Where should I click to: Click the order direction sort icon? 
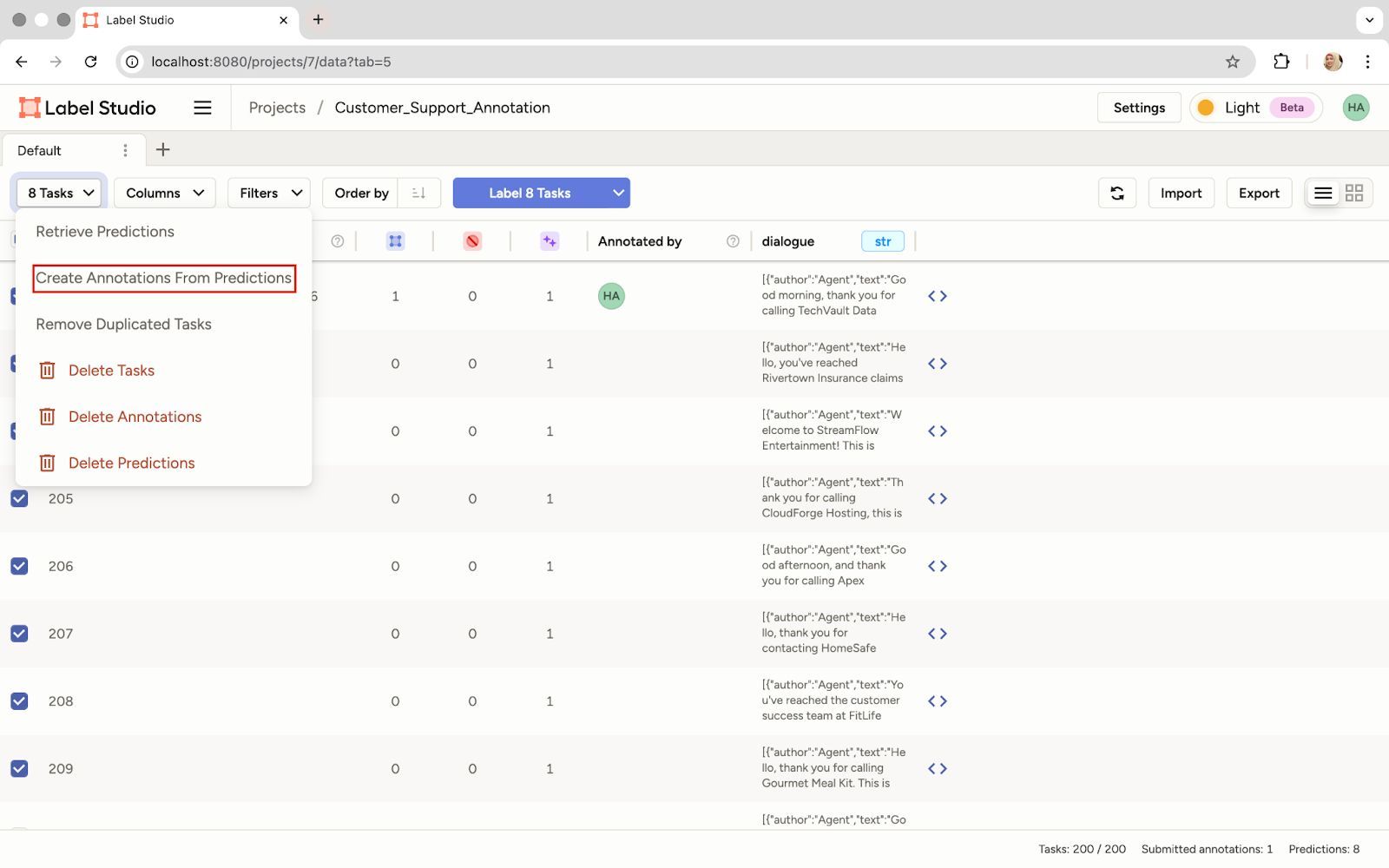418,193
